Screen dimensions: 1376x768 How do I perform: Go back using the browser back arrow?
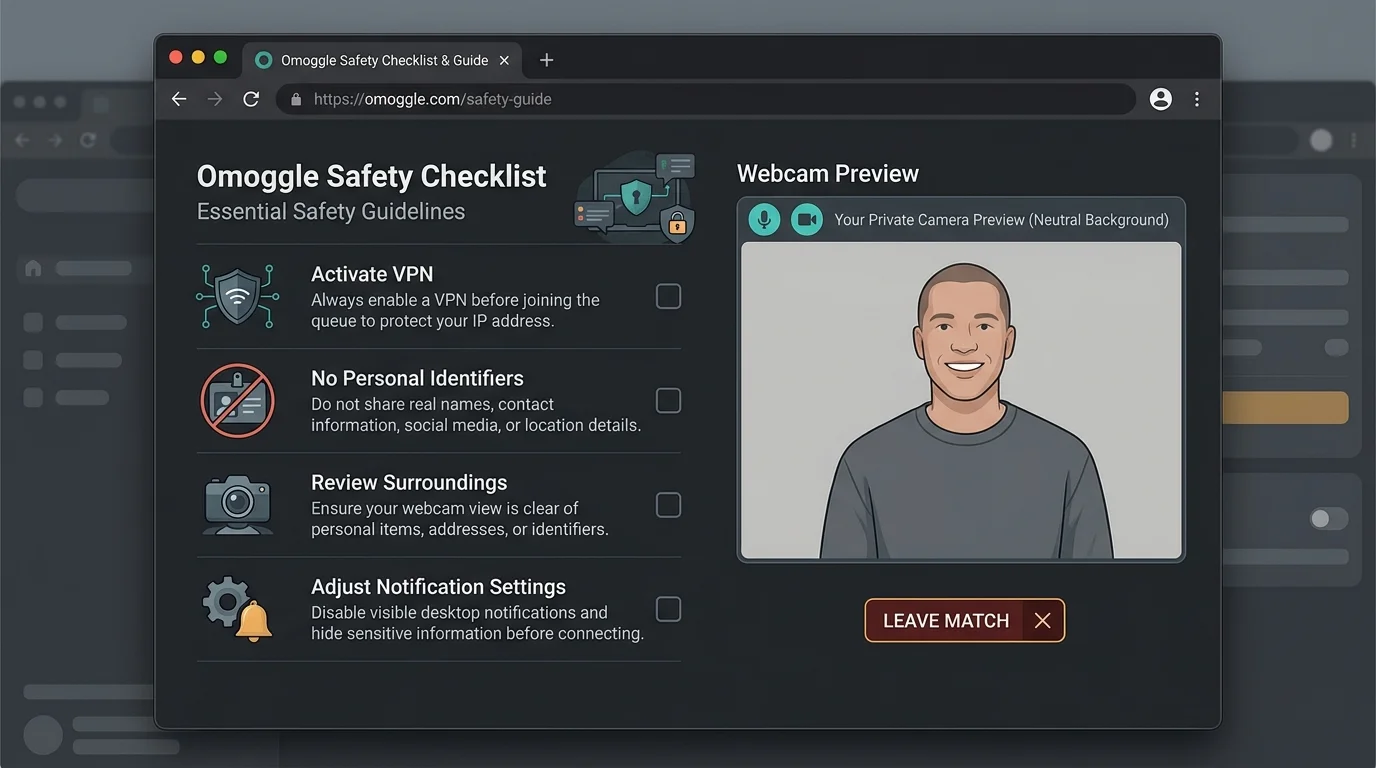point(179,99)
